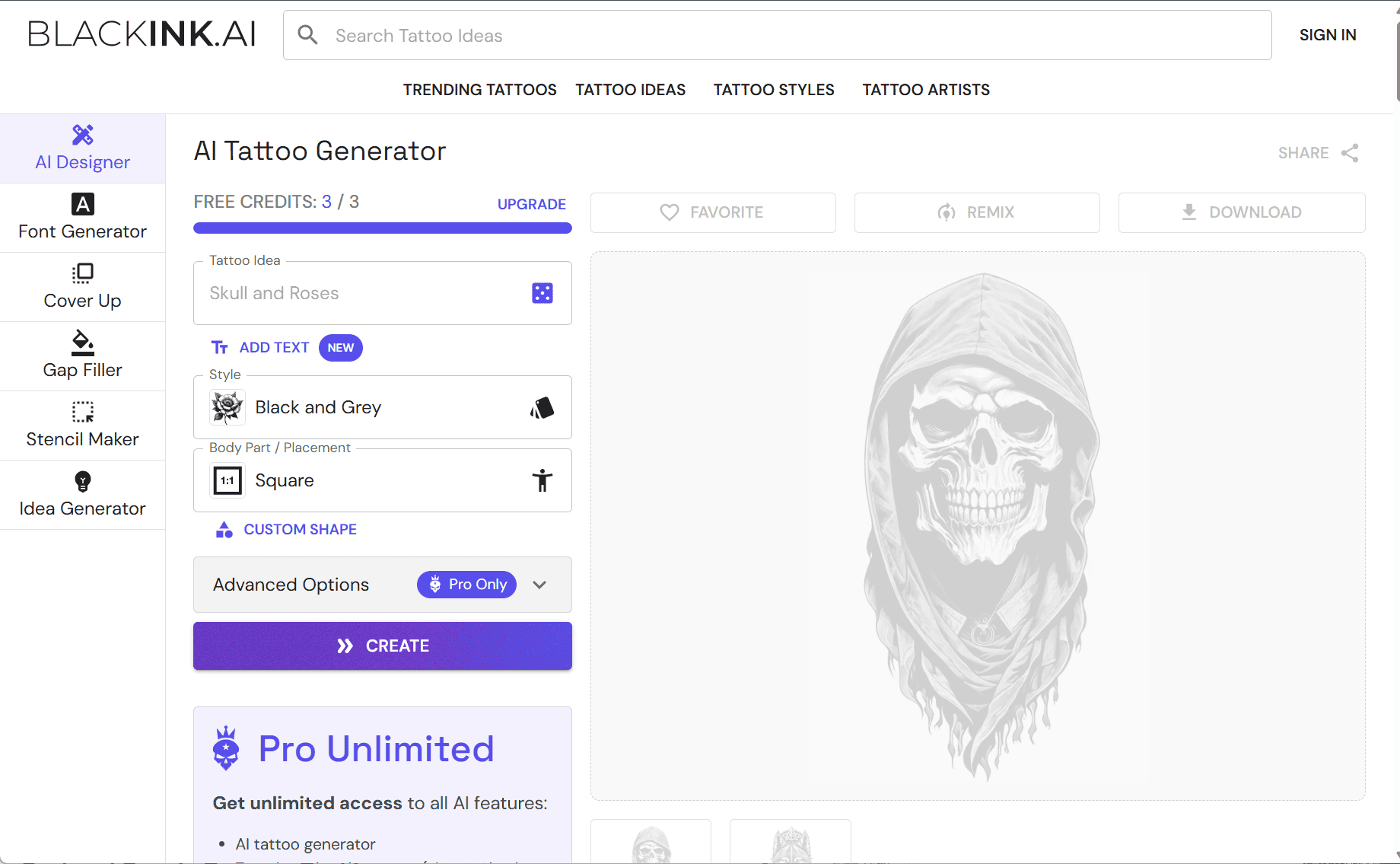Select the Stencil Maker tool
Screen dimensions: 1400x864
pos(82,425)
